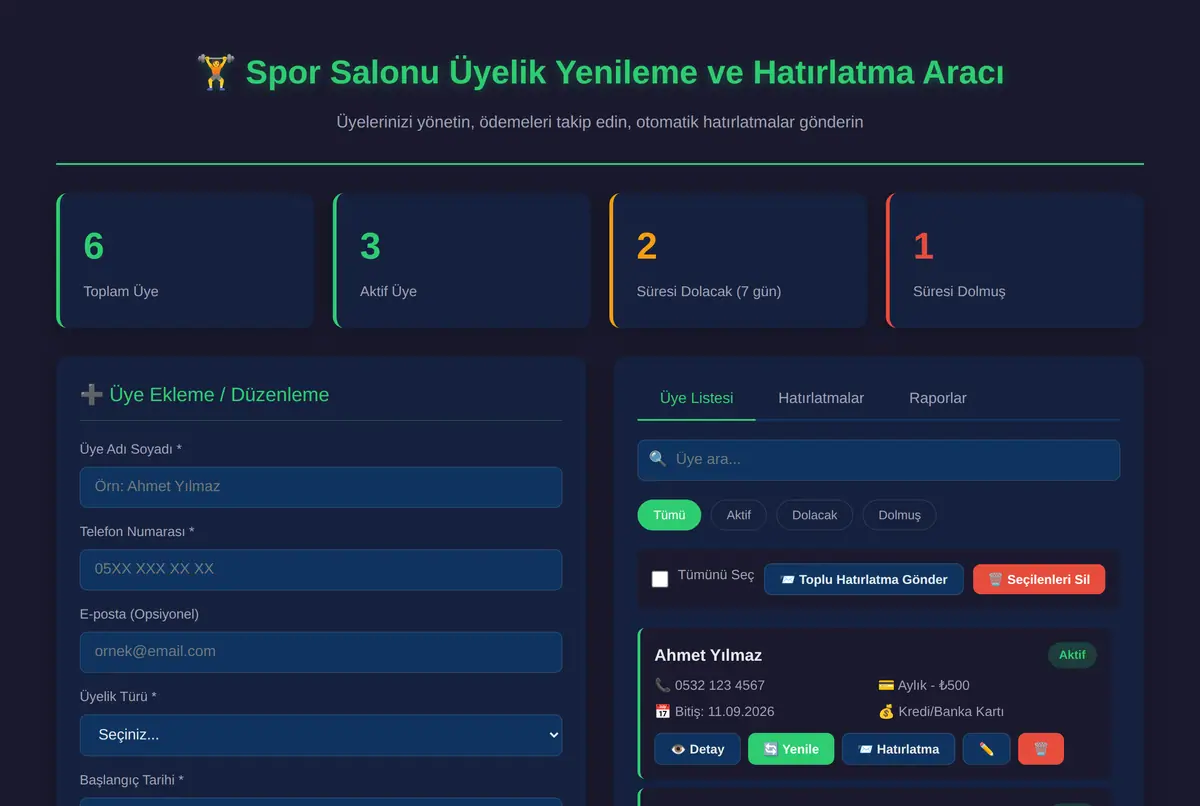The width and height of the screenshot is (1200, 806).
Task: Click Seçilenleri Sil button
Action: click(1039, 579)
